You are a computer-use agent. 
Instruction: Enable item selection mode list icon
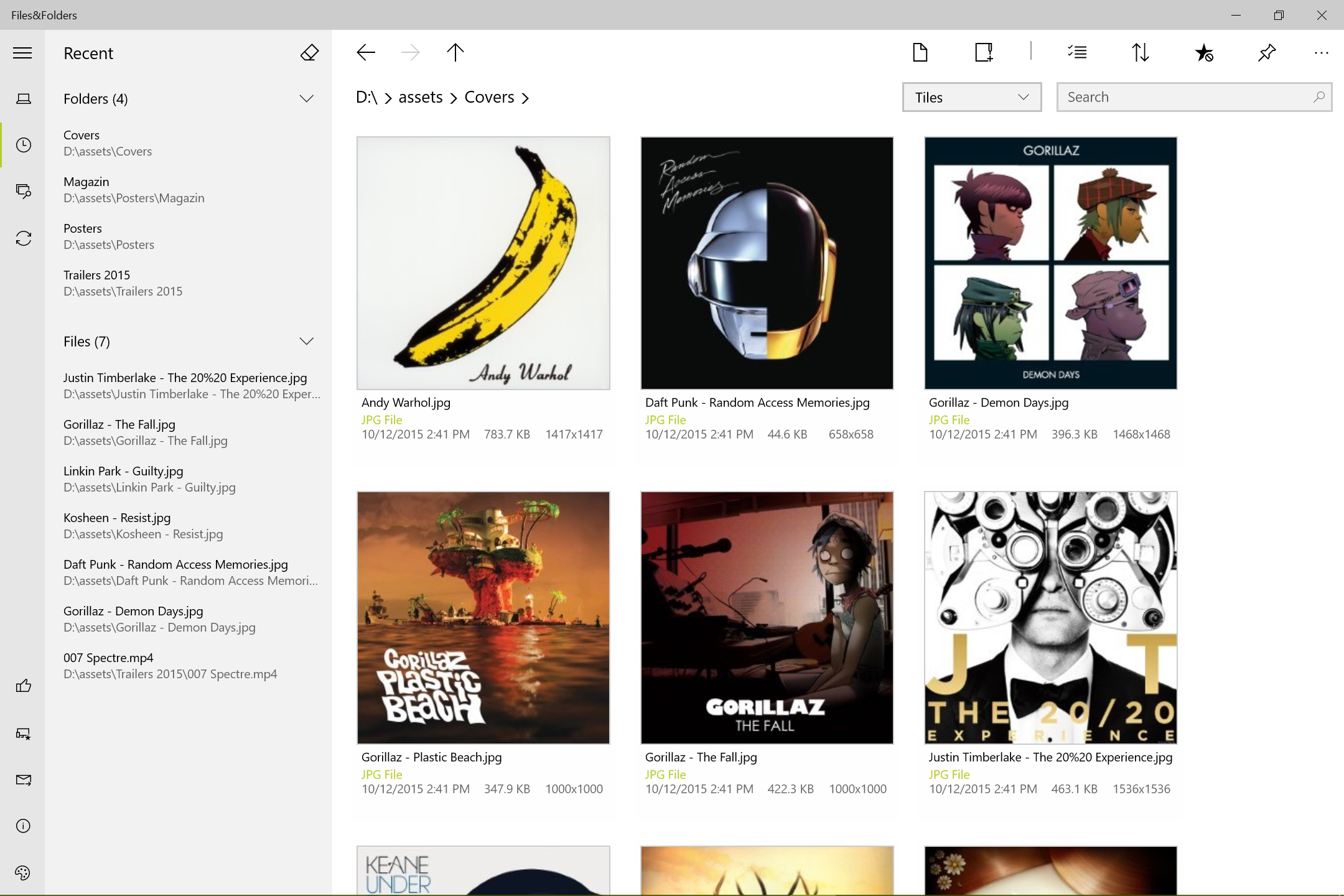tap(1077, 52)
